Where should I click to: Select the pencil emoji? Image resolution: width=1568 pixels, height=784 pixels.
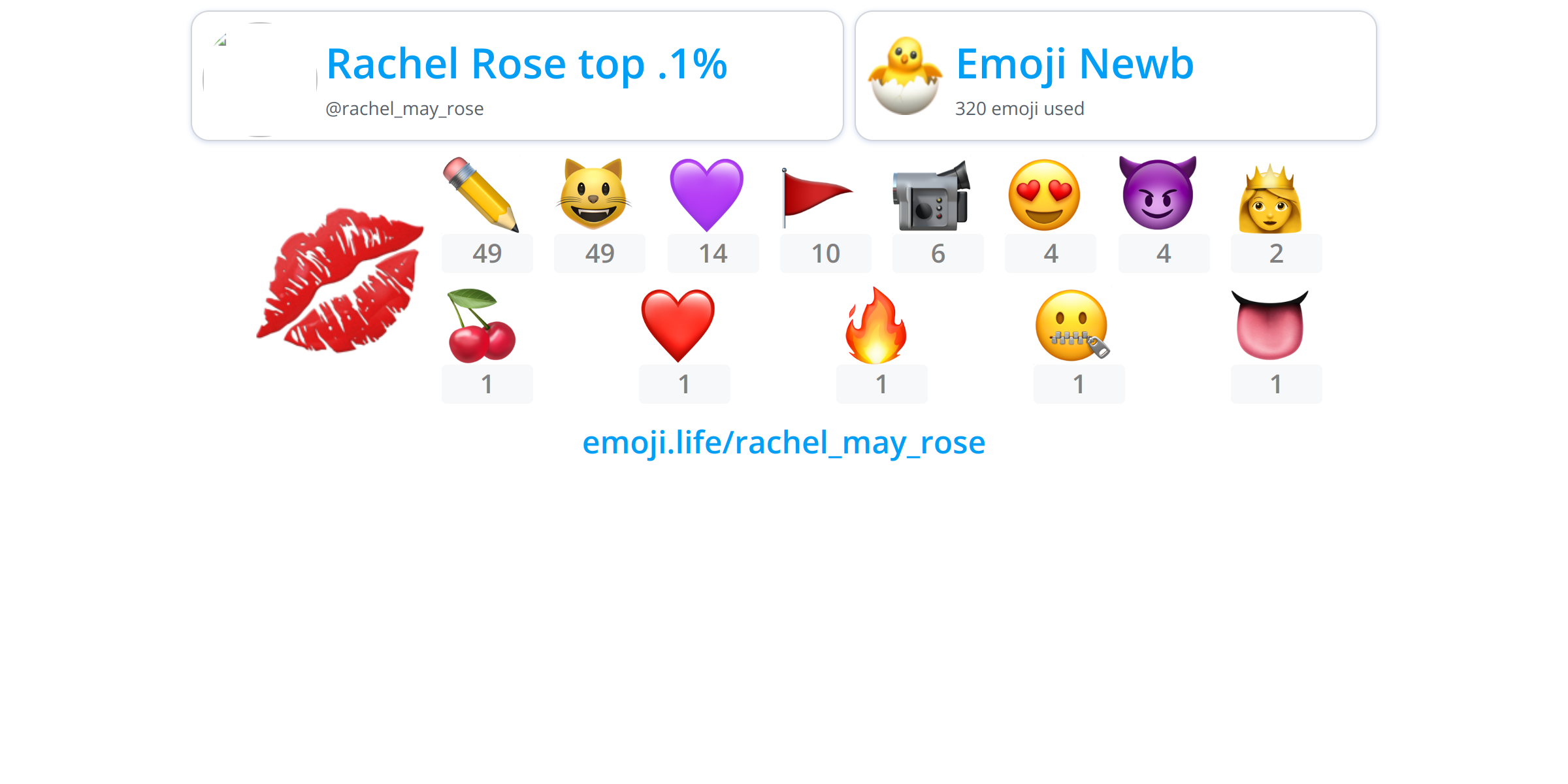pyautogui.click(x=481, y=195)
